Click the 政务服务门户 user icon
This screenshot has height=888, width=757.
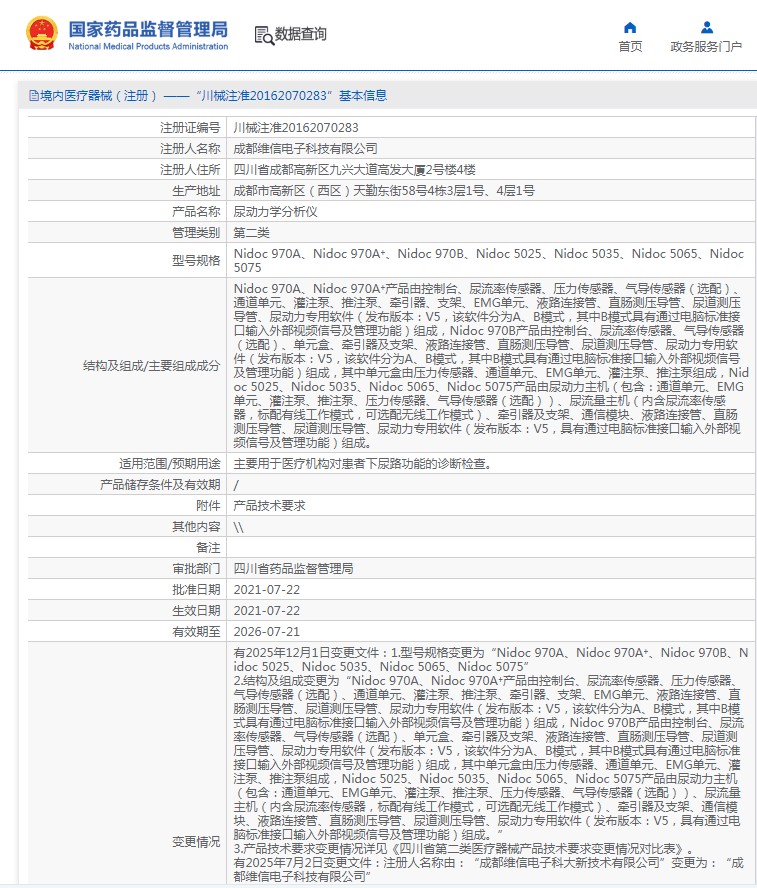[706, 27]
